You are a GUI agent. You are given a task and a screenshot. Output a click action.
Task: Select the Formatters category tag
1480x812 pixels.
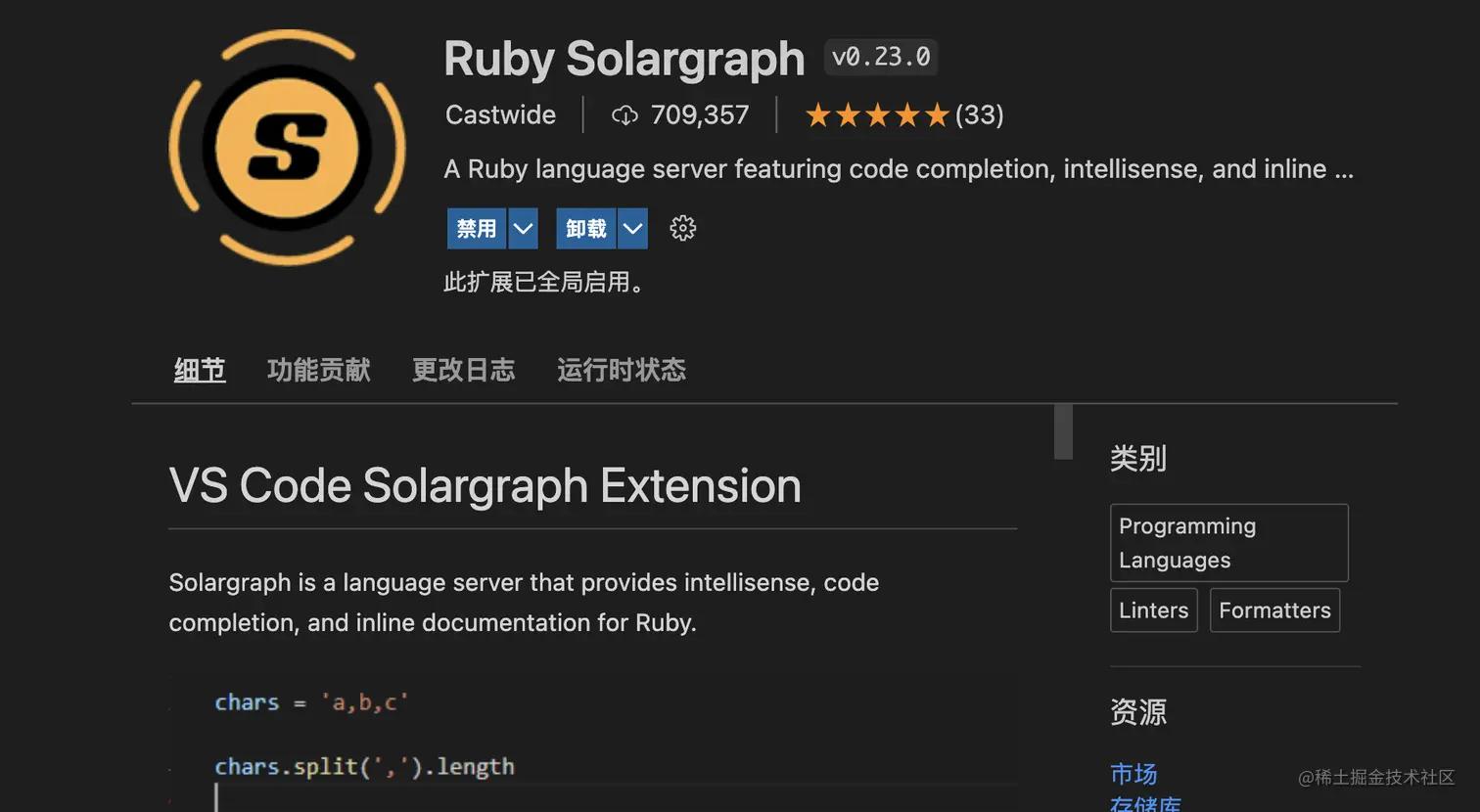1274,610
